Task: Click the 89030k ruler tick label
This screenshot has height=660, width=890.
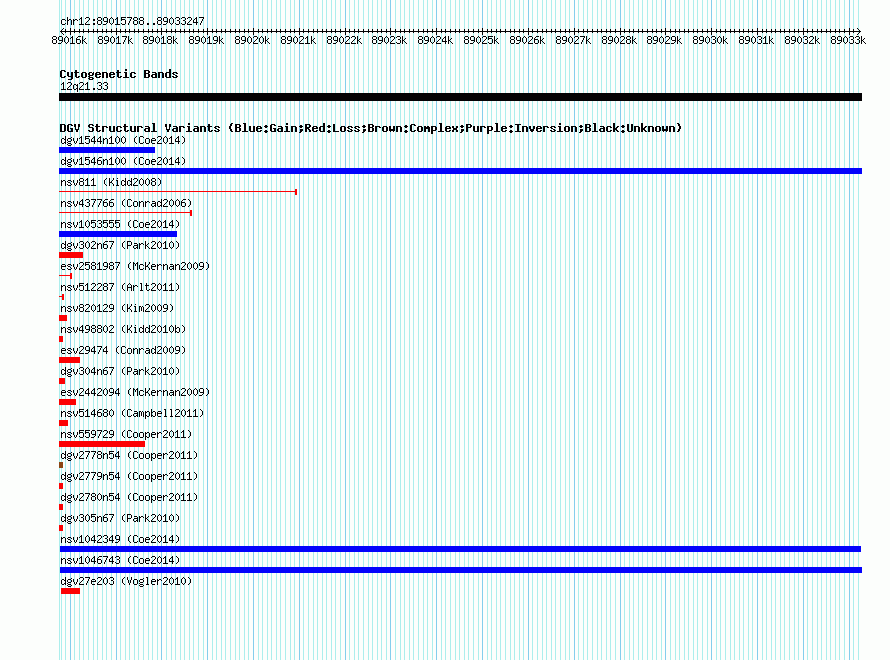Action: point(710,40)
